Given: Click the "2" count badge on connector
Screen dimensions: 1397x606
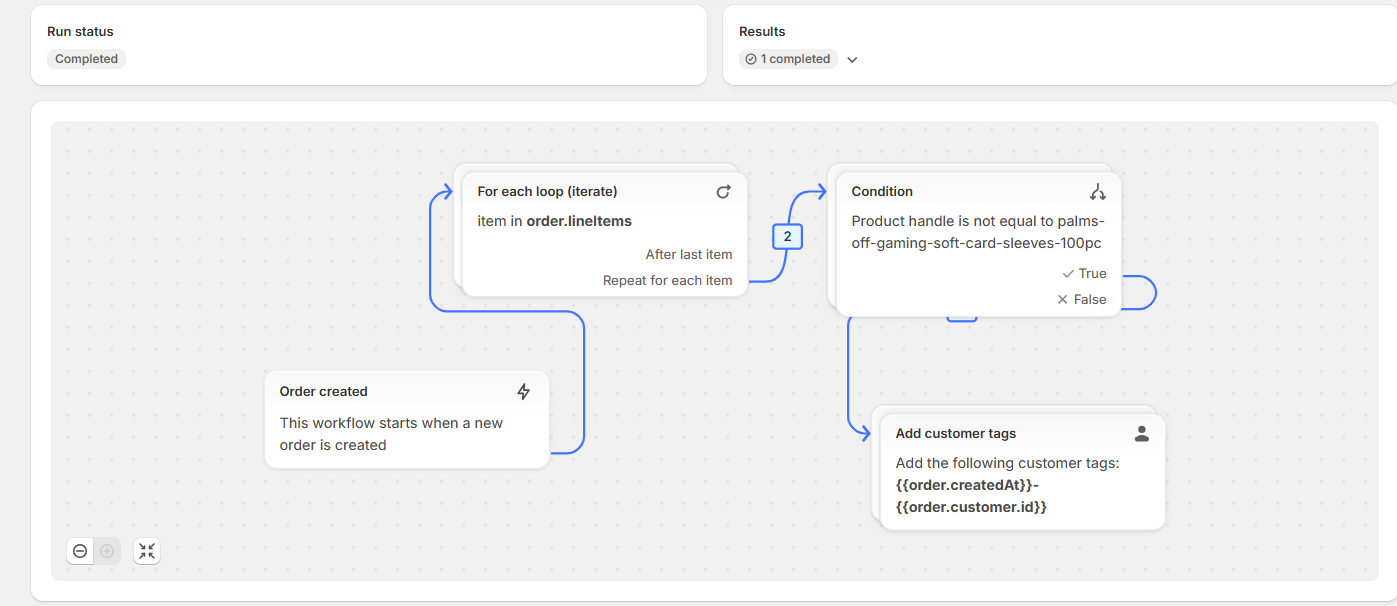Looking at the screenshot, I should 787,236.
